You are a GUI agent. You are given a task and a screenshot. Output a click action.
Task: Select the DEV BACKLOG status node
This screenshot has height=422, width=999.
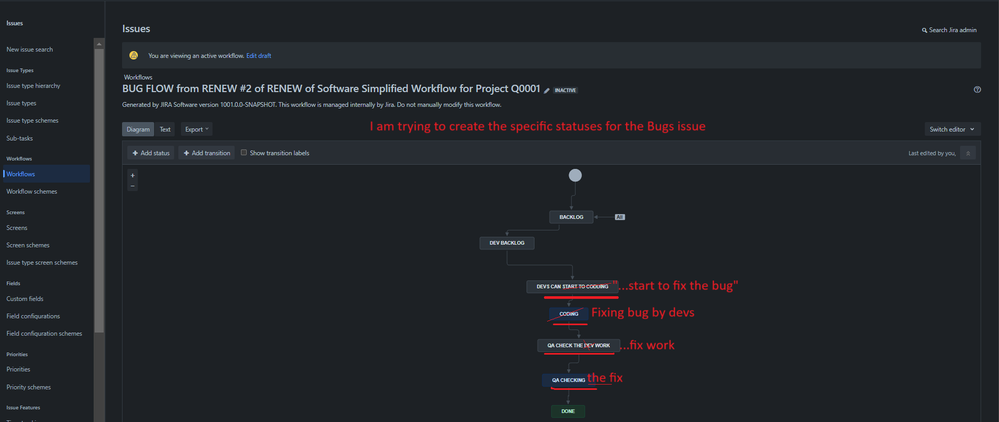(x=507, y=244)
